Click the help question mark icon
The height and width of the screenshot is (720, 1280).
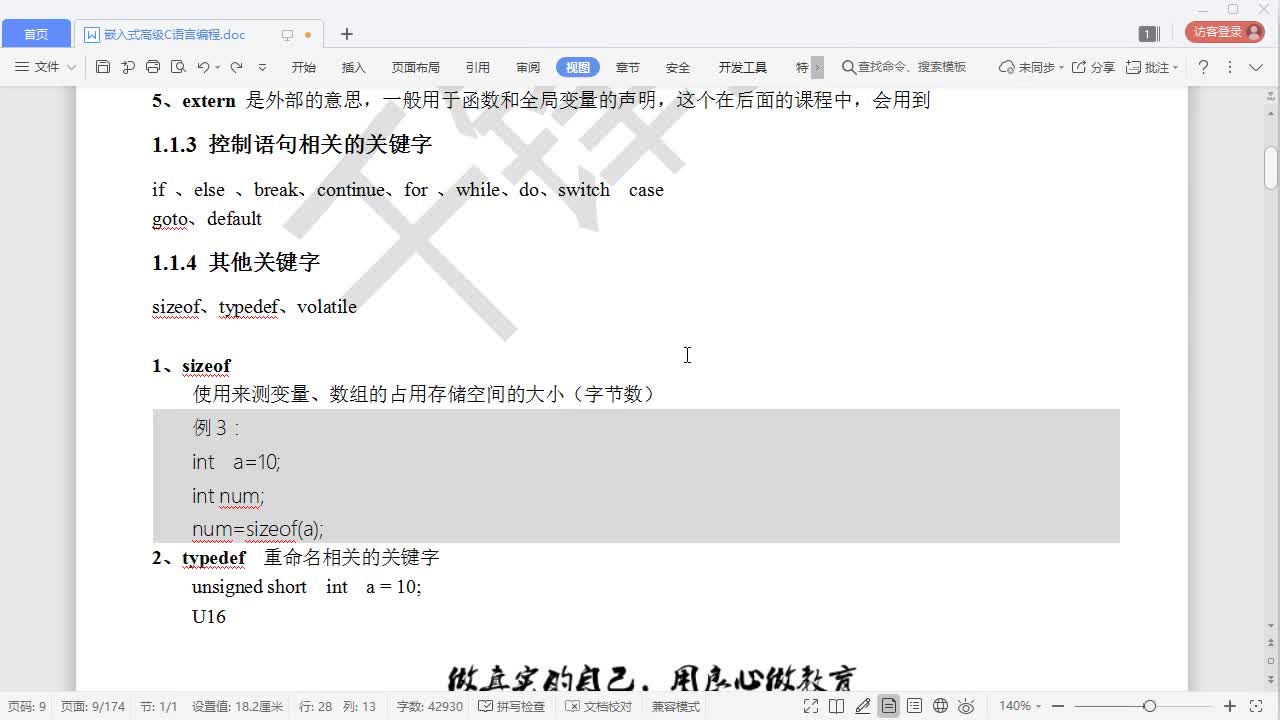(1203, 67)
